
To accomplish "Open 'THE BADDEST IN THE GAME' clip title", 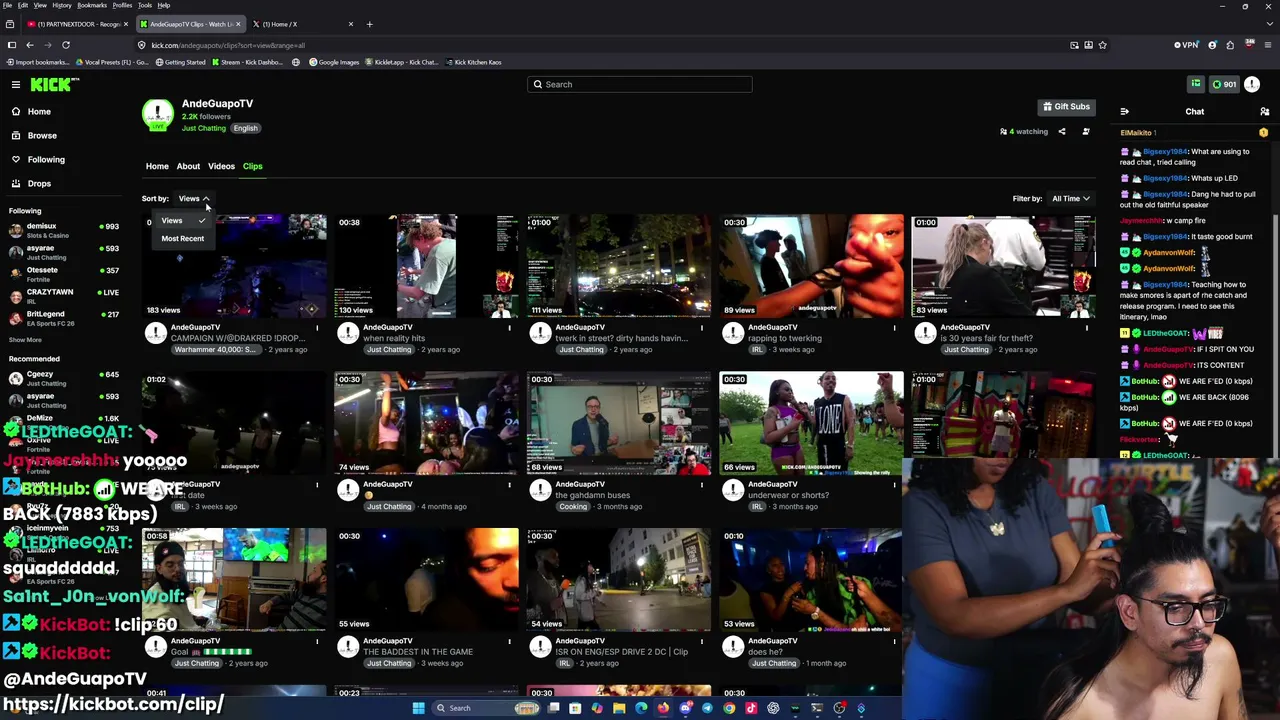I will pyautogui.click(x=418, y=652).
